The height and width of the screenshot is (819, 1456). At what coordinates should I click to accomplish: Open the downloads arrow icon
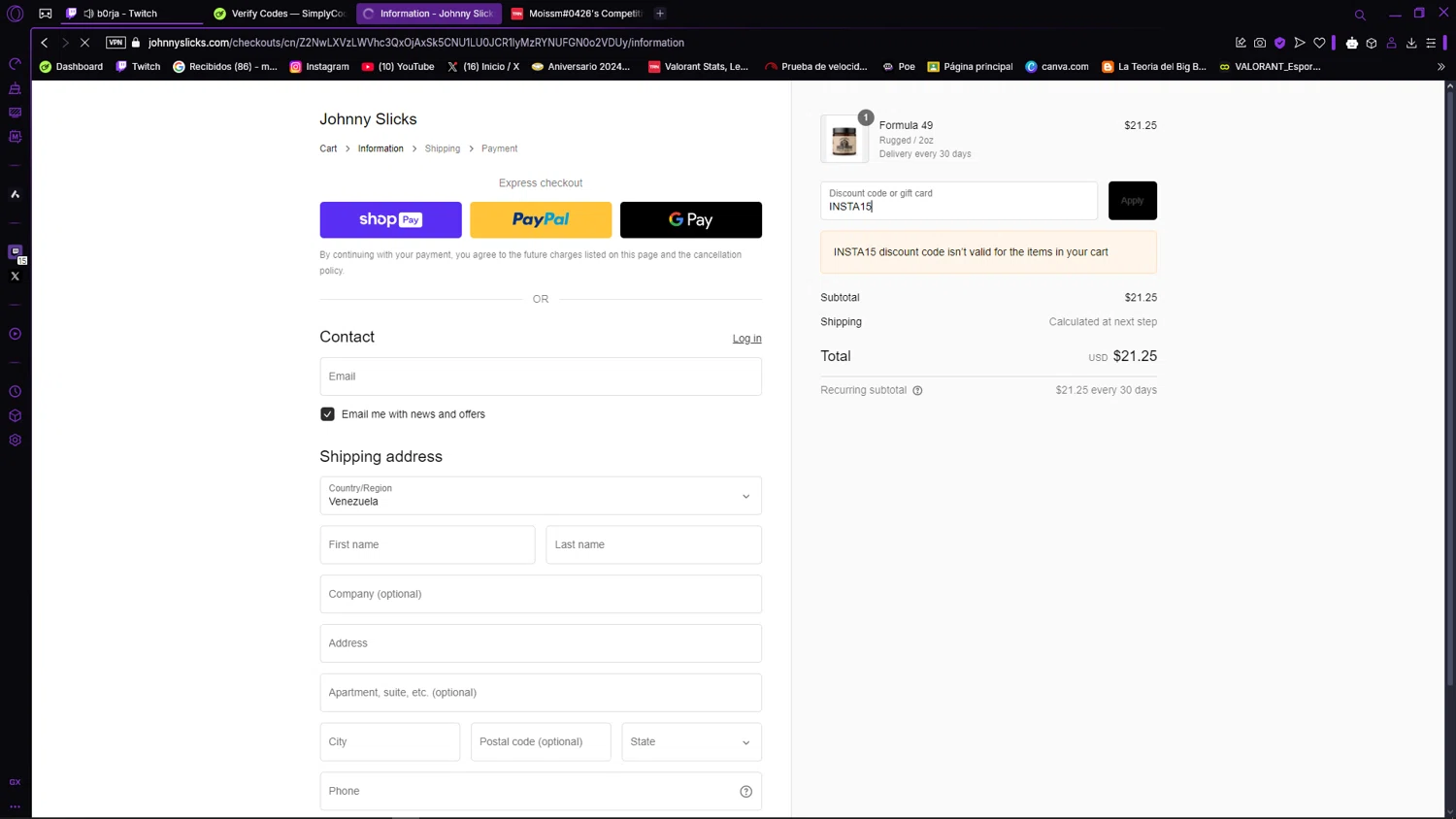[x=1411, y=43]
